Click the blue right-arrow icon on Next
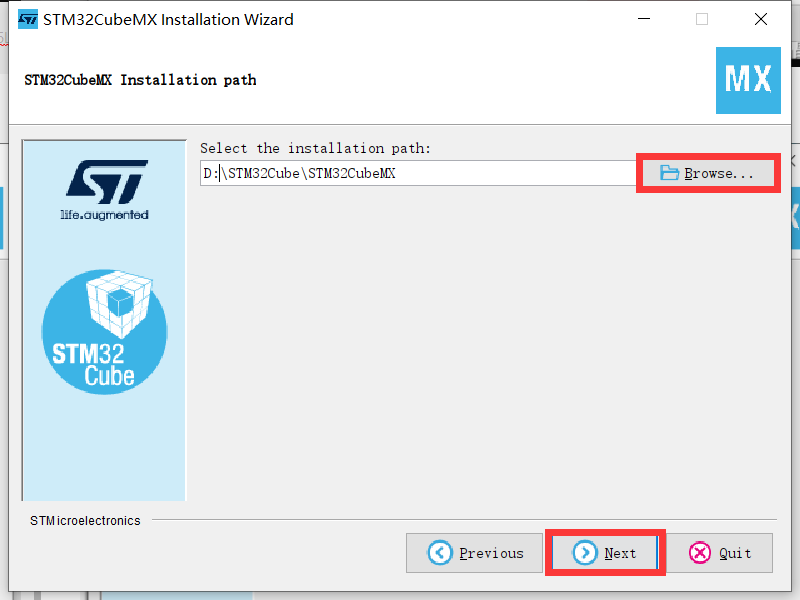Image resolution: width=800 pixels, height=600 pixels. pyautogui.click(x=585, y=553)
